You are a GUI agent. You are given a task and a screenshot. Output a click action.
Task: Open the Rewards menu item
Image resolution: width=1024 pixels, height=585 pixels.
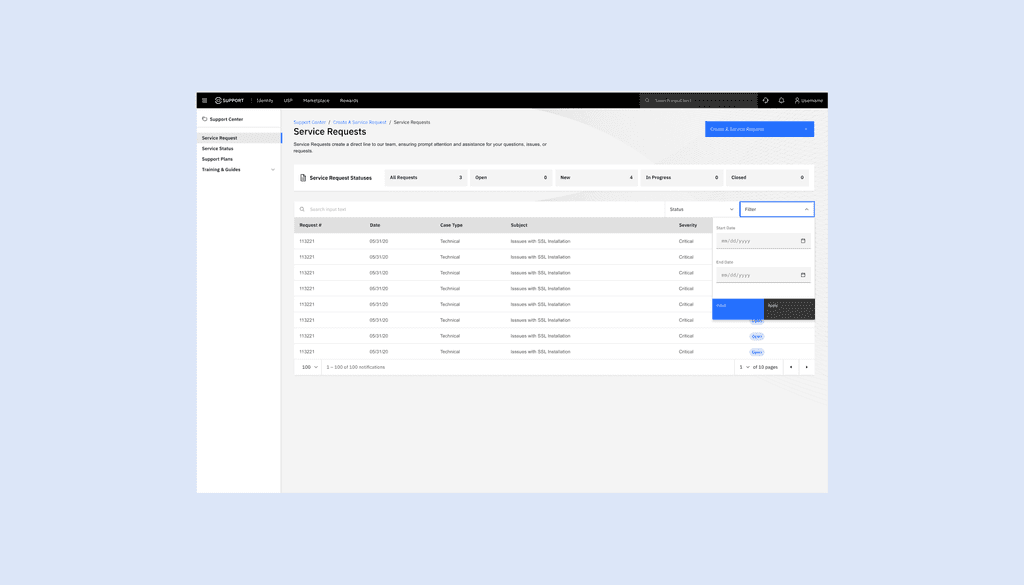[x=349, y=101]
